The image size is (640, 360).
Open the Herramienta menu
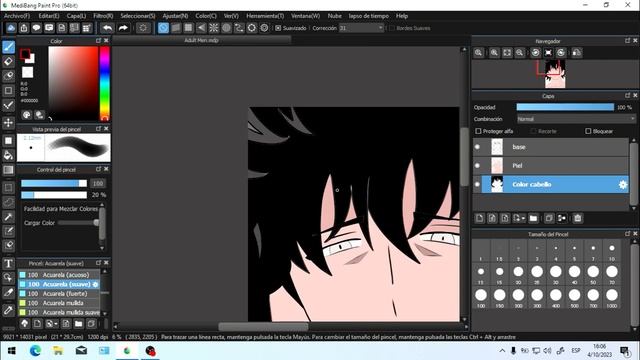265,16
